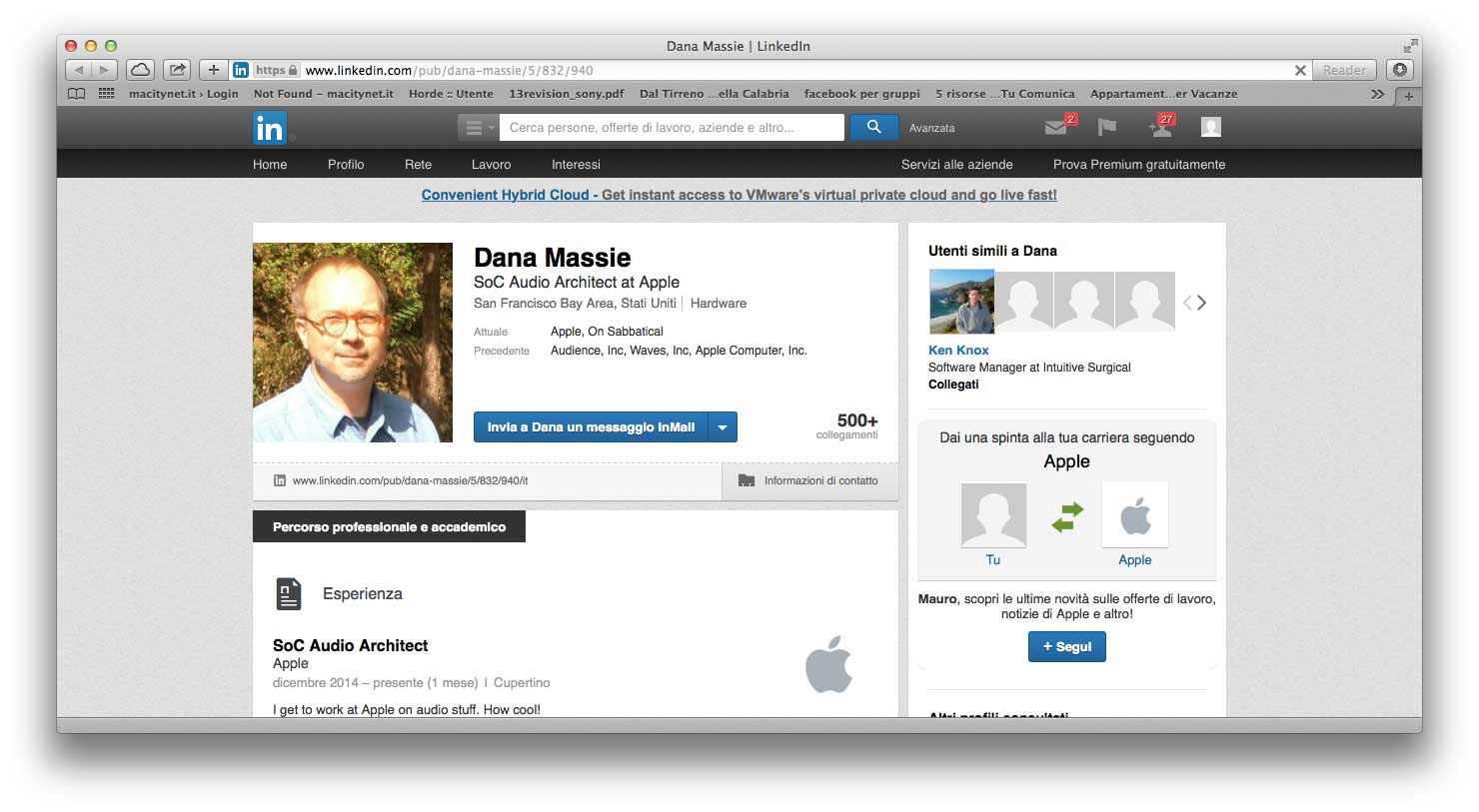Image resolution: width=1479 pixels, height=812 pixels.
Task: Click the Safari share icon
Action: (x=177, y=70)
